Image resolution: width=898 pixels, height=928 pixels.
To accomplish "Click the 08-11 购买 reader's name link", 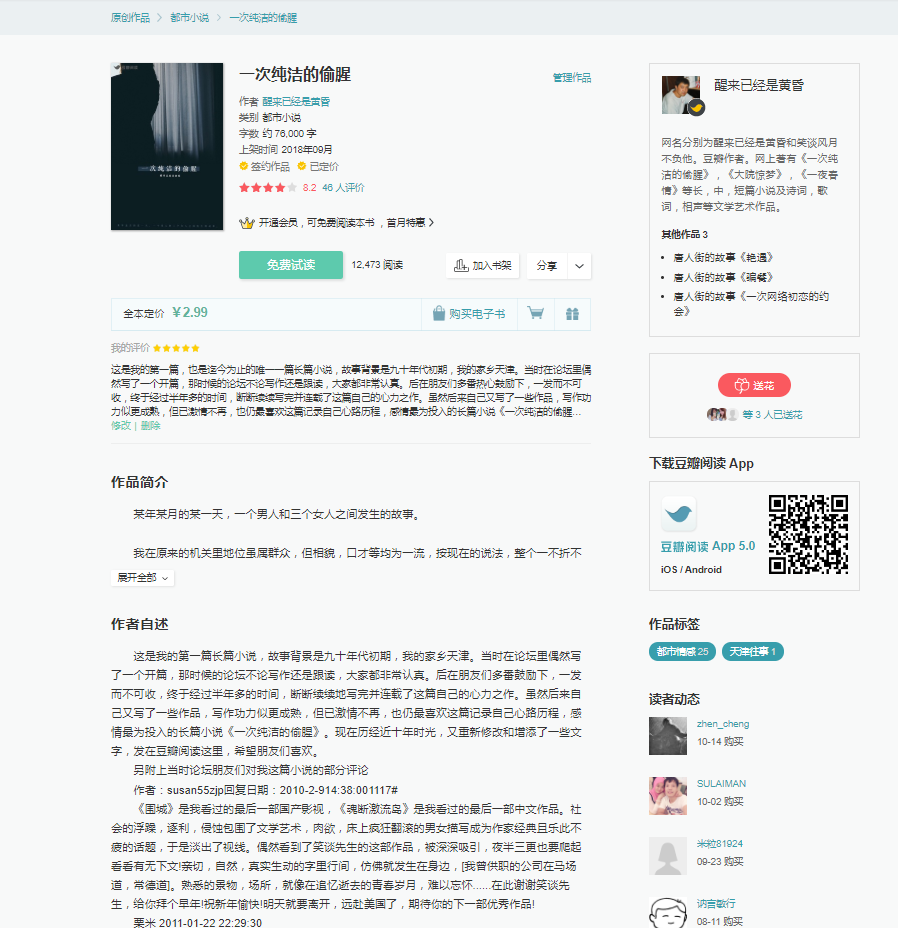I will coord(716,904).
